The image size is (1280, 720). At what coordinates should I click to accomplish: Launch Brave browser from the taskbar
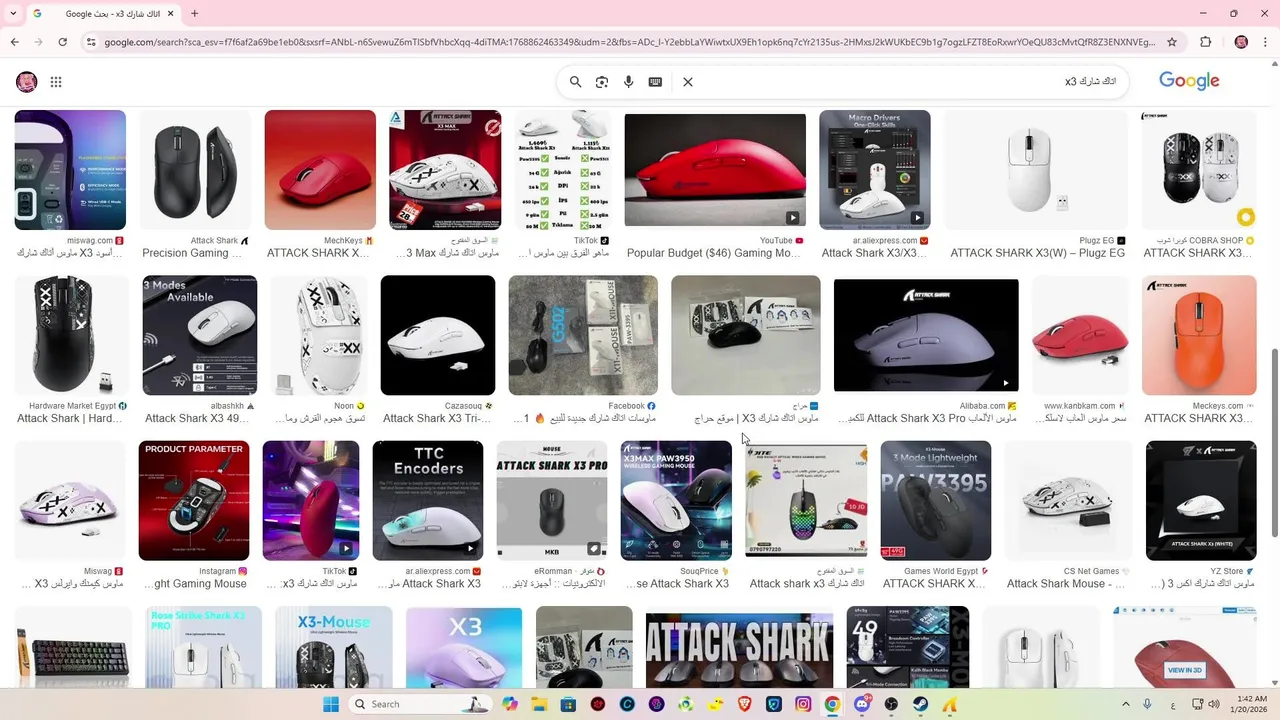pos(745,704)
